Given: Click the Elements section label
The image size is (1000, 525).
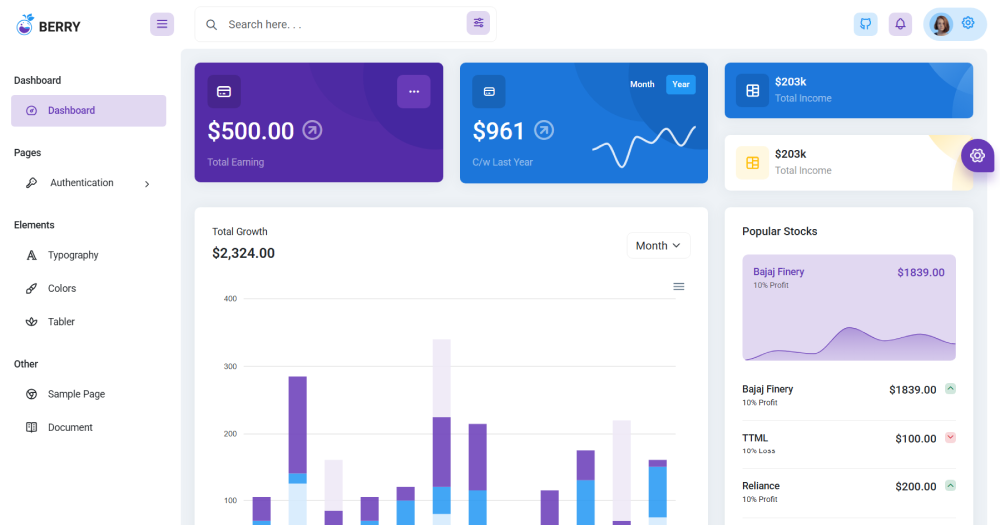Looking at the screenshot, I should [x=34, y=225].
